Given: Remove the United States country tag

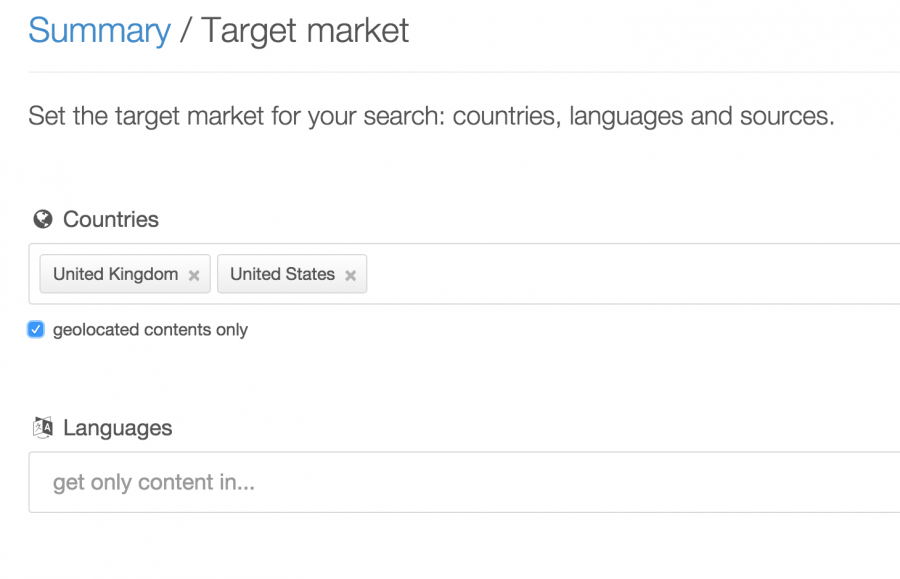Looking at the screenshot, I should point(350,275).
